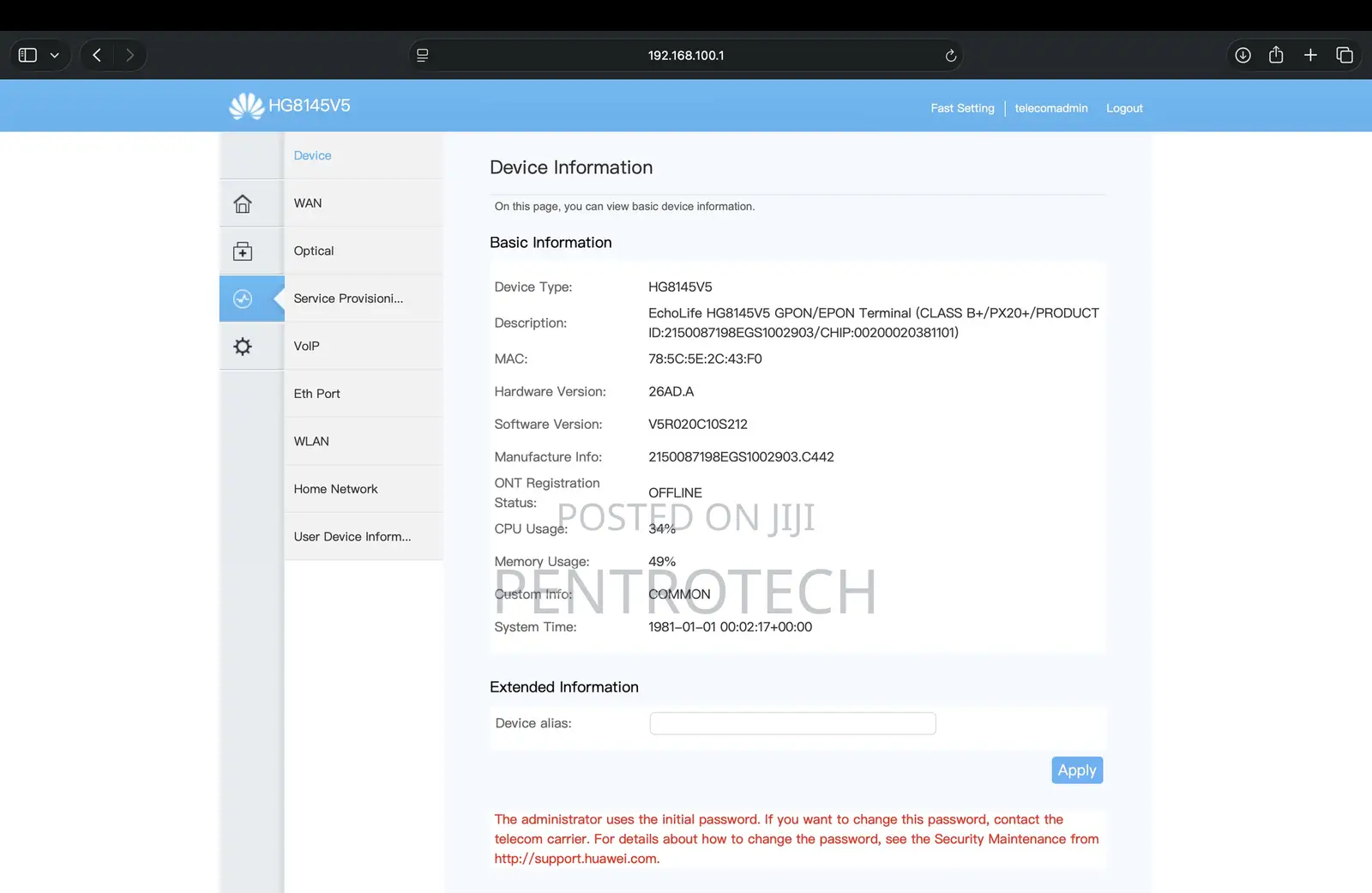Select the Device Type value HG8145V5
The image size is (1372, 893).
click(680, 287)
